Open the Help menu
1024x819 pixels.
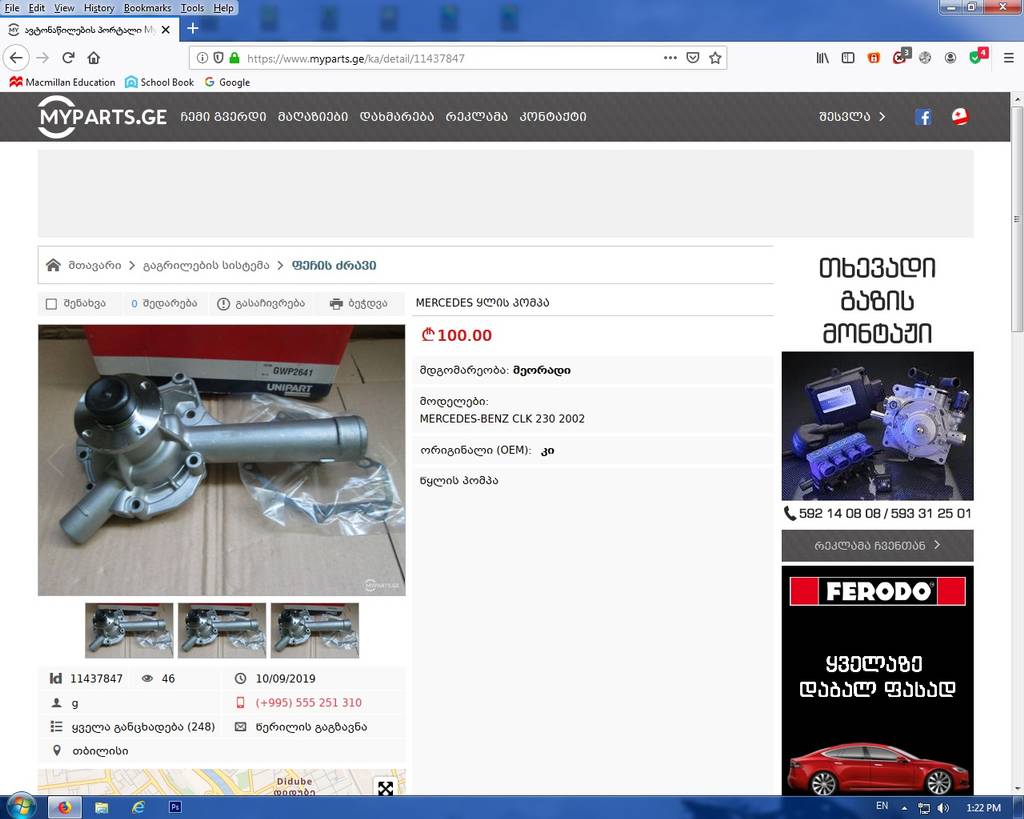(223, 8)
